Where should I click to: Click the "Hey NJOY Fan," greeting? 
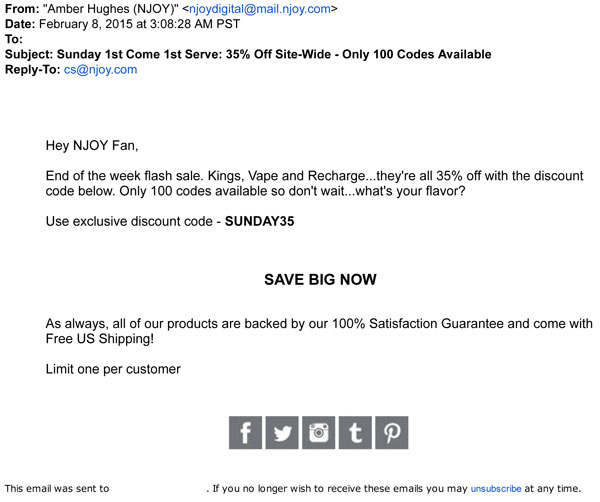(93, 145)
